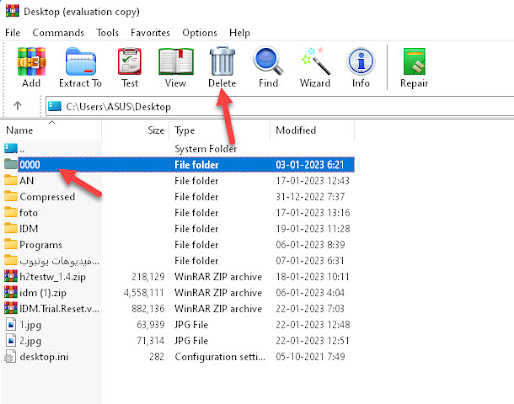Click the View book icon
514x404 pixels.
[176, 67]
